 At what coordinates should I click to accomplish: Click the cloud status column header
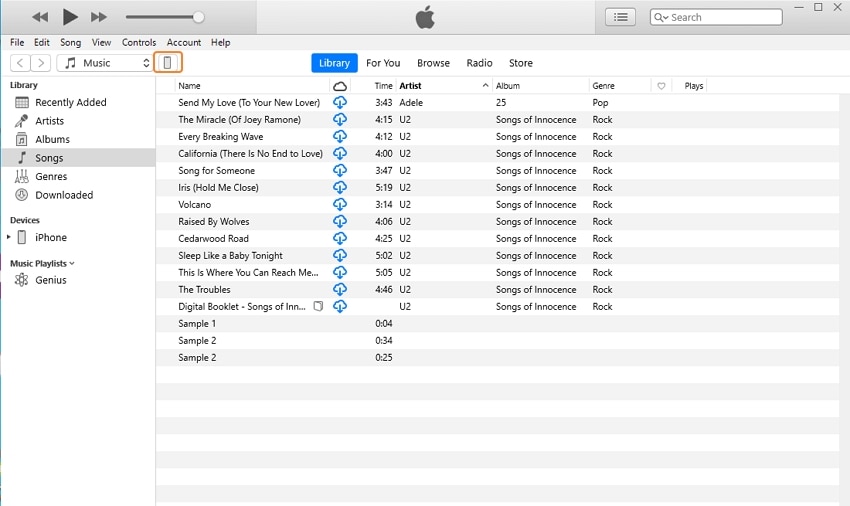(340, 86)
